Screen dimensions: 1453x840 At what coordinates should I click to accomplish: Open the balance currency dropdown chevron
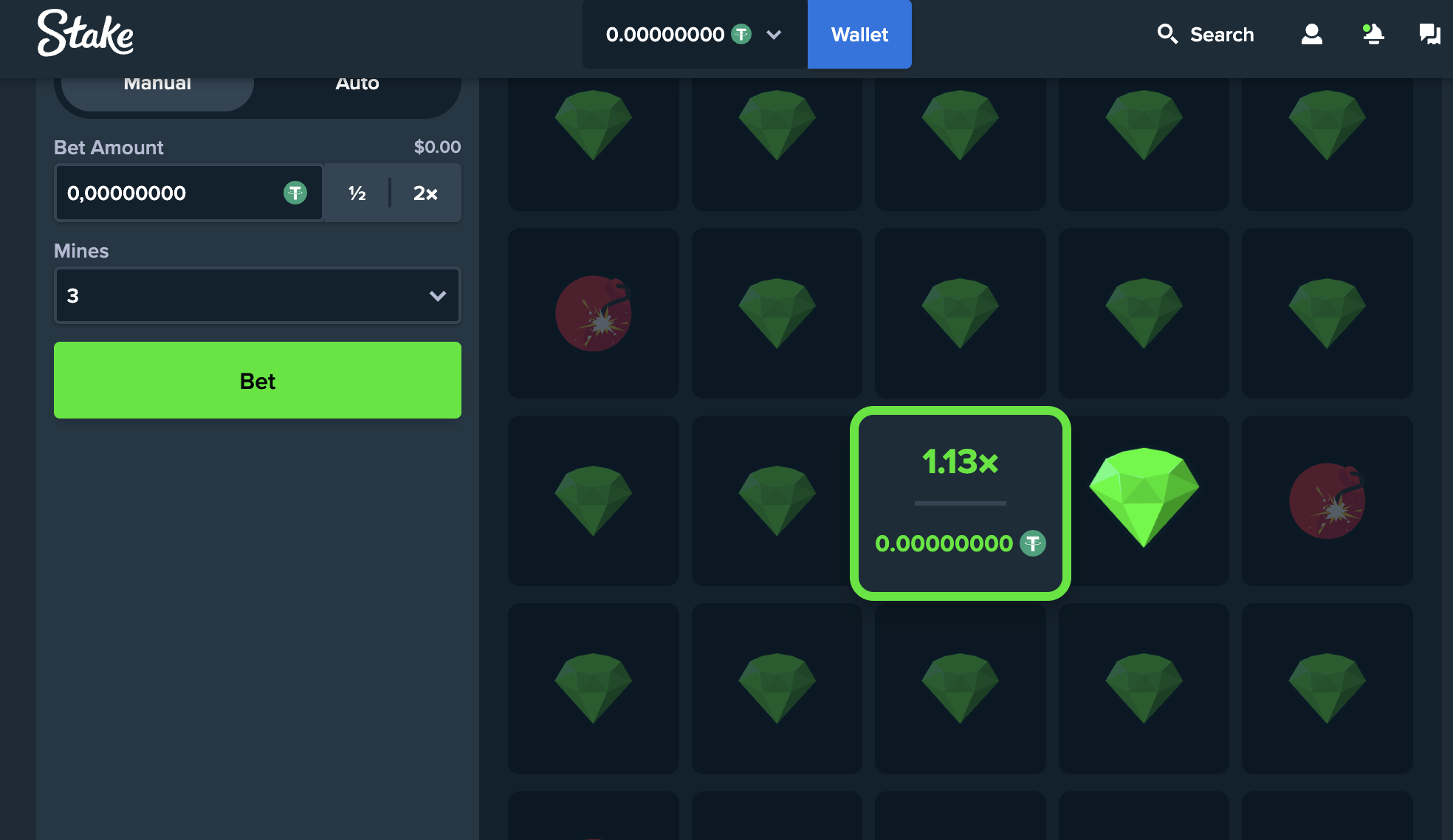774,35
